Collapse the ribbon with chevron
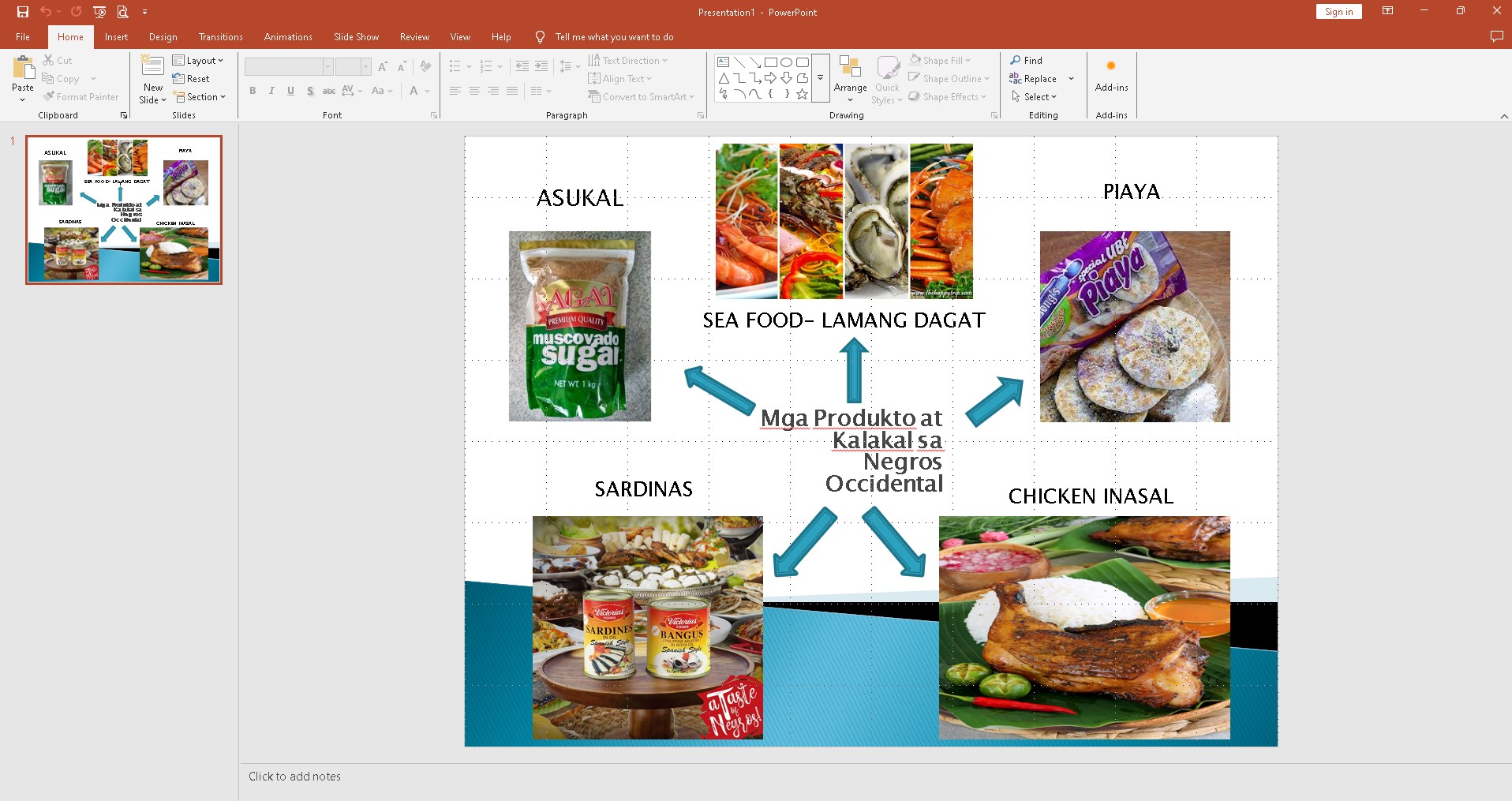The height and width of the screenshot is (801, 1512). pos(1503,116)
